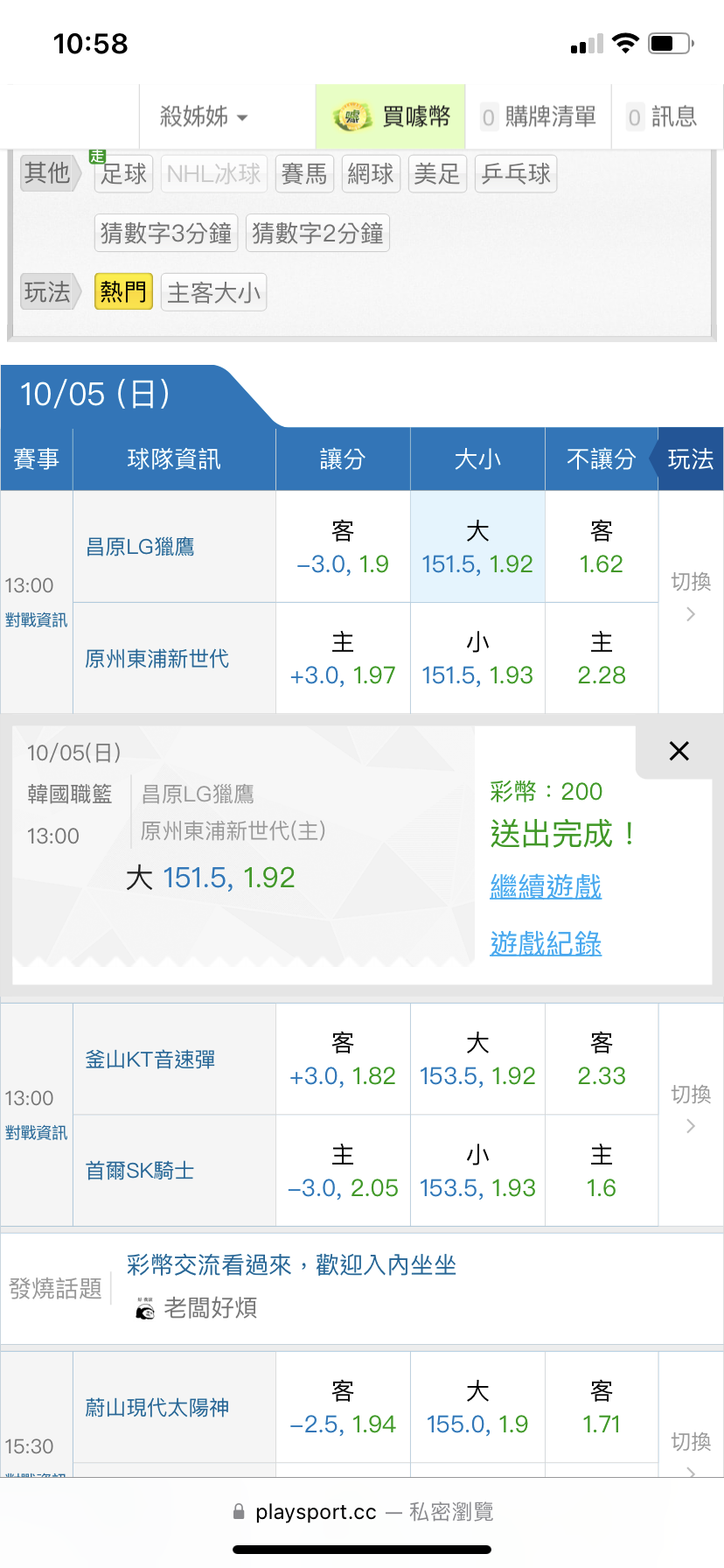Select the 熱門 play type

pos(123,291)
